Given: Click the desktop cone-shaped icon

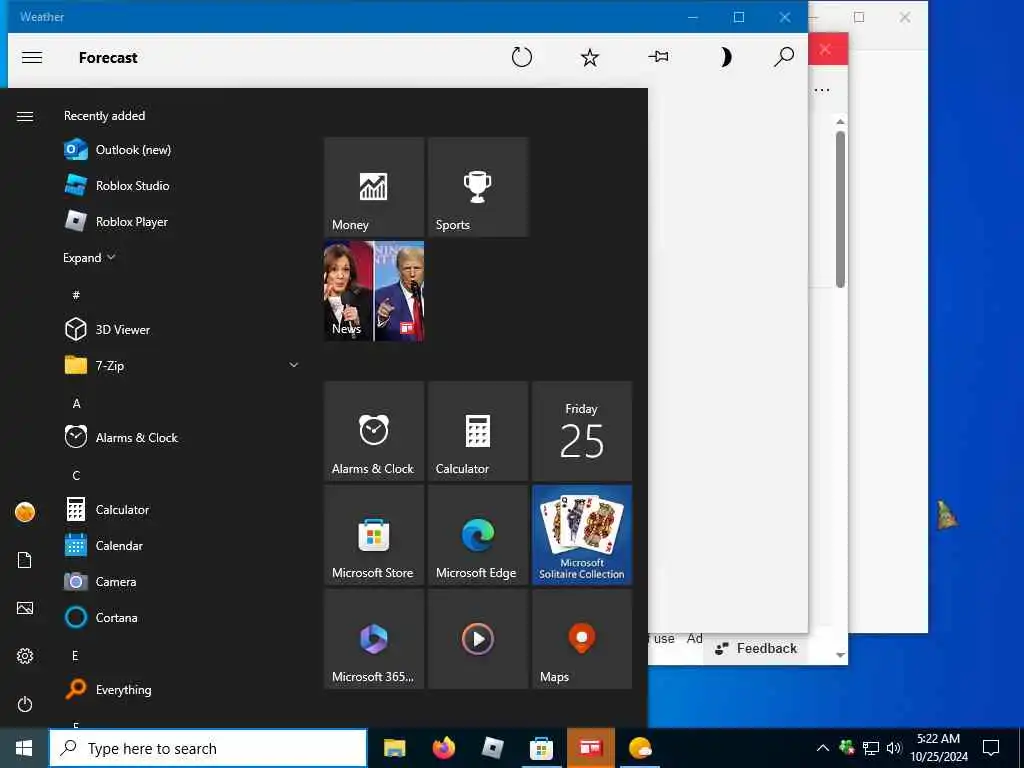Looking at the screenshot, I should [x=946, y=514].
